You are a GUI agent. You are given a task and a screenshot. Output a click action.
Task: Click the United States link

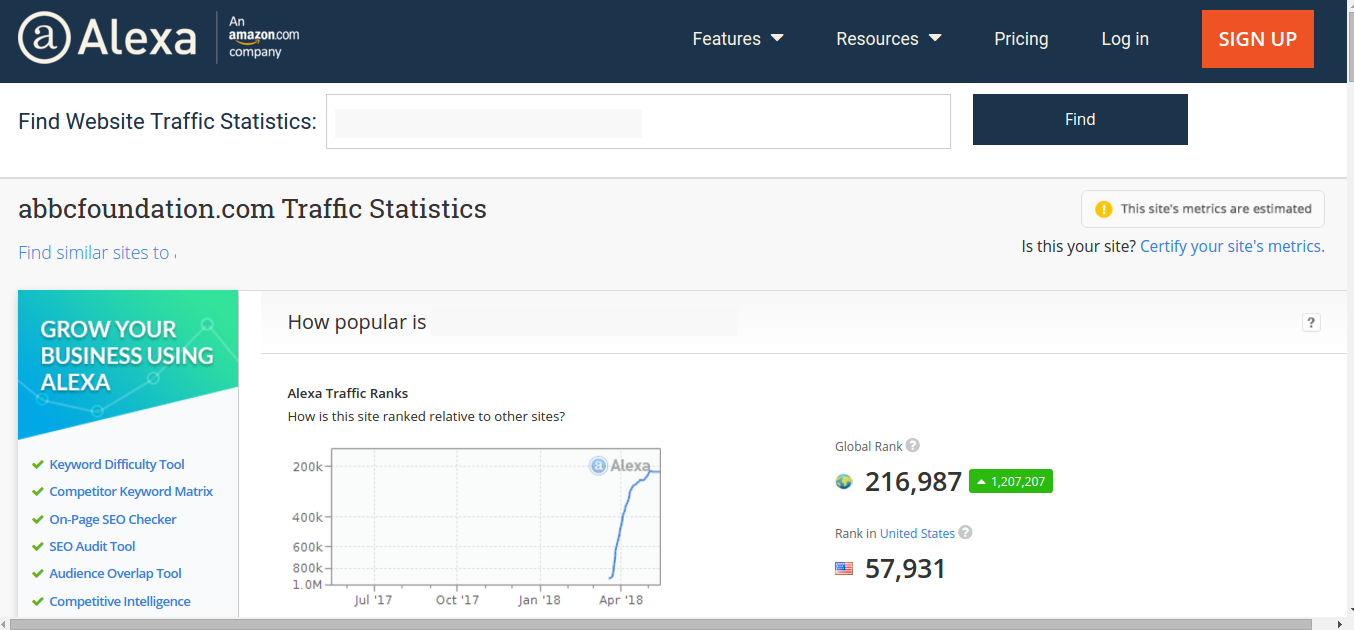pyautogui.click(x=917, y=533)
